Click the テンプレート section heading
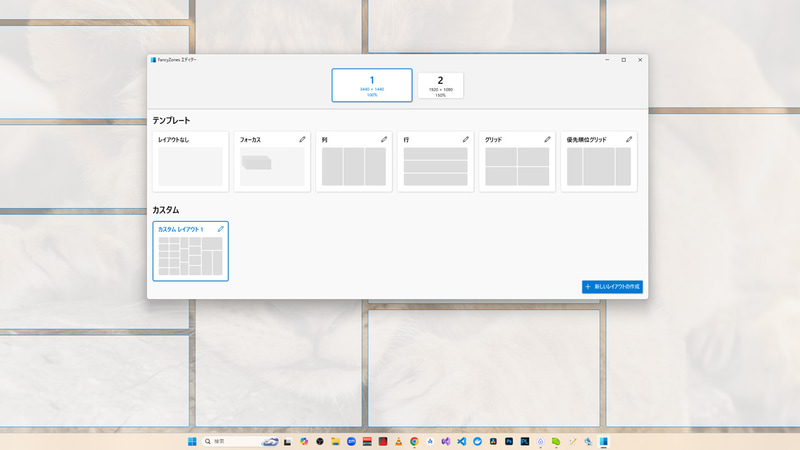 pyautogui.click(x=171, y=120)
